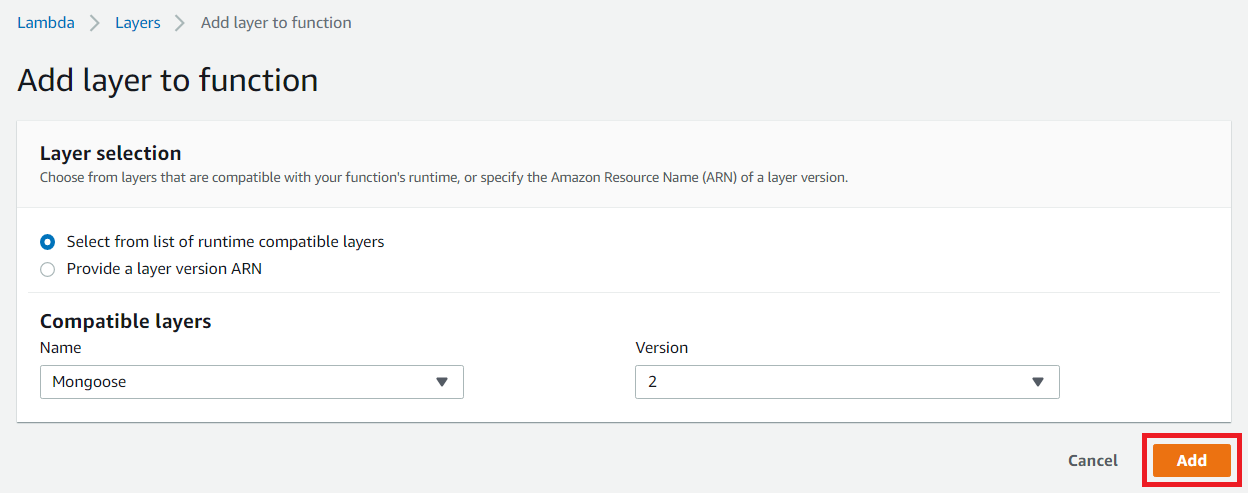Click the 'Add layer to function' breadcrumb
The height and width of the screenshot is (493, 1248).
tap(276, 22)
